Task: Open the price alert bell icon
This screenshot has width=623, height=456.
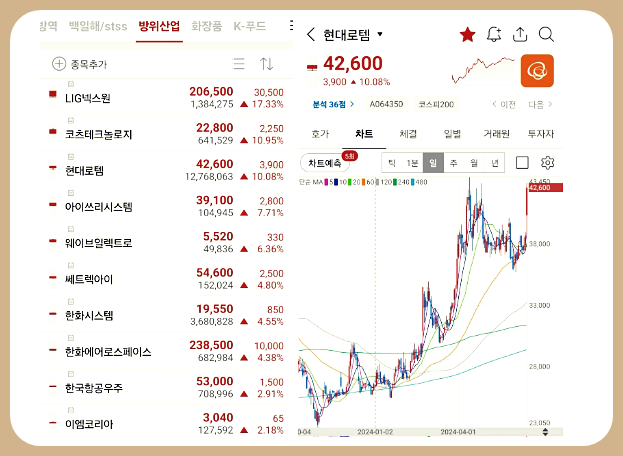Action: tap(494, 35)
